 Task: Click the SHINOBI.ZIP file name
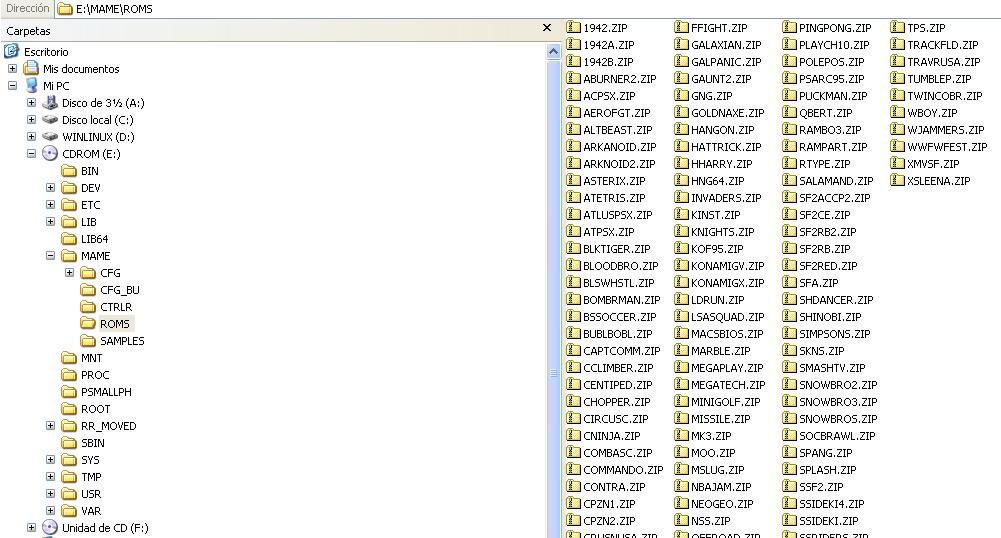point(830,317)
